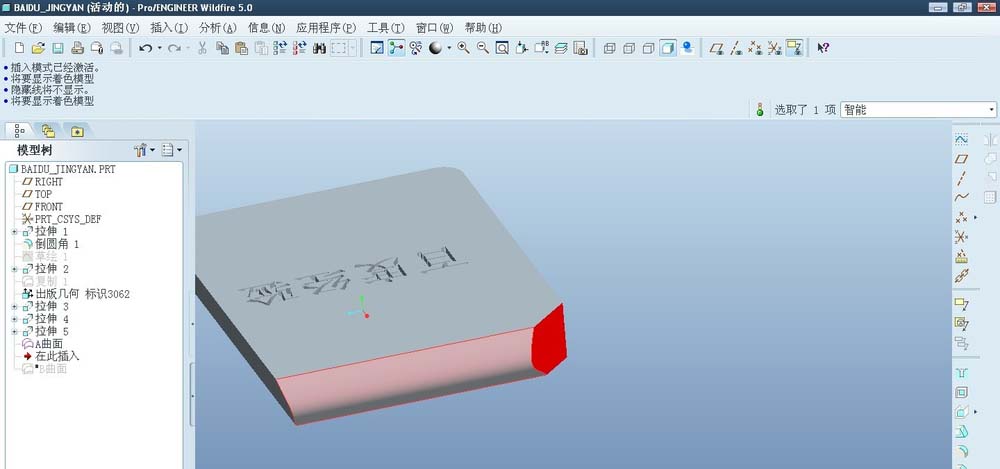Click the paste clipboard icon

(x=241, y=48)
